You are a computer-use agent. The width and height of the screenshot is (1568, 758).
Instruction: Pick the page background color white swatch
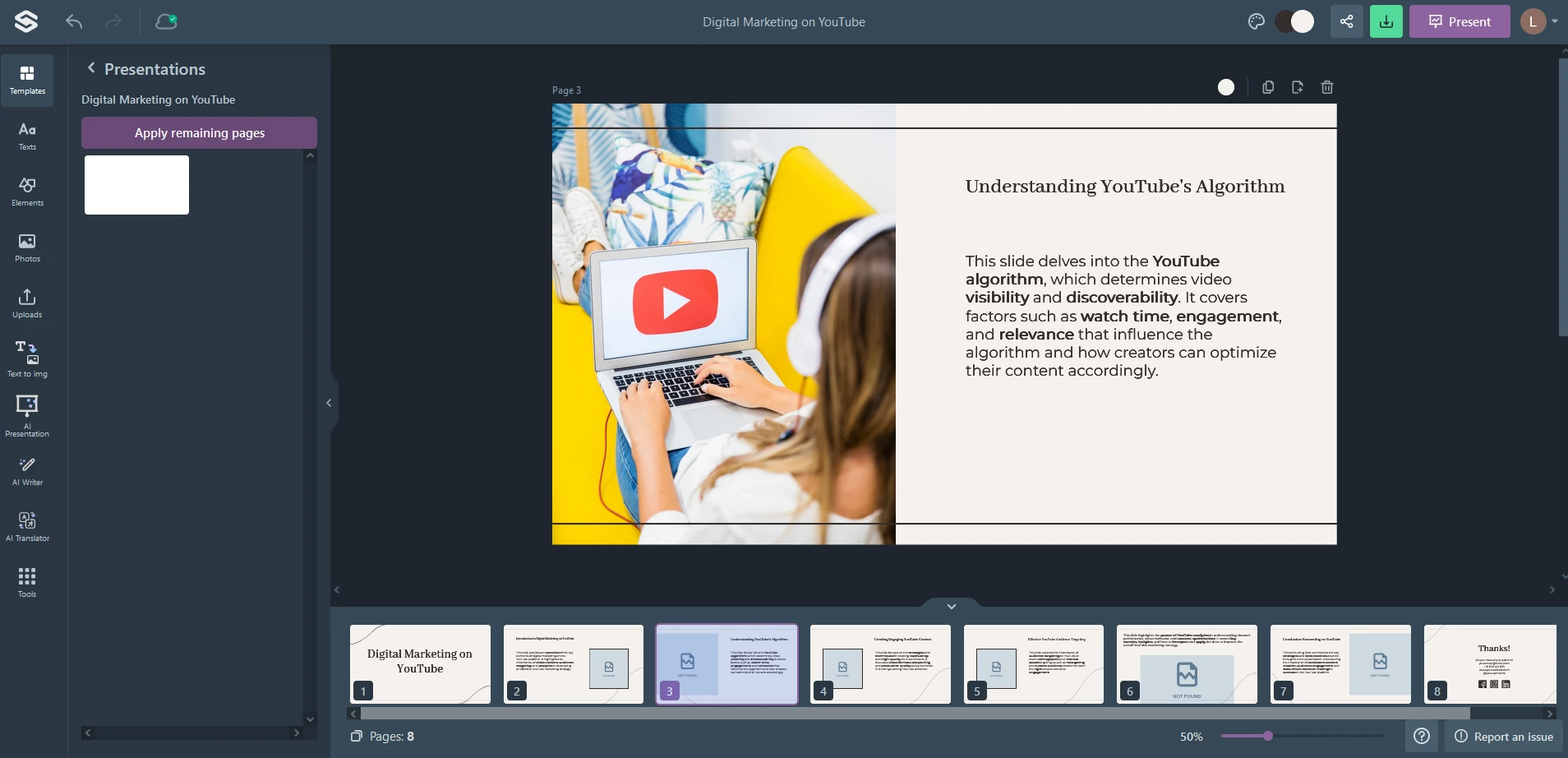[1225, 87]
